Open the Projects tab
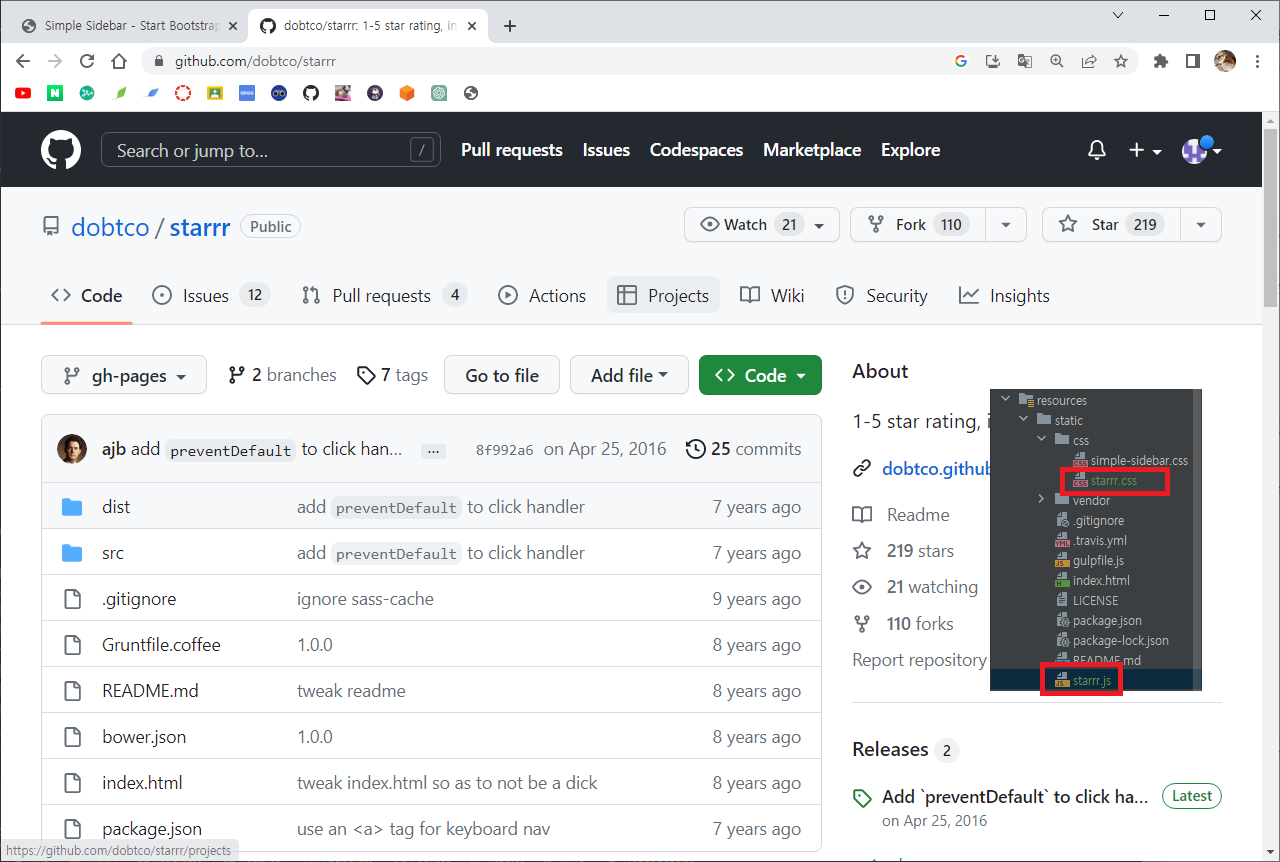 point(663,296)
